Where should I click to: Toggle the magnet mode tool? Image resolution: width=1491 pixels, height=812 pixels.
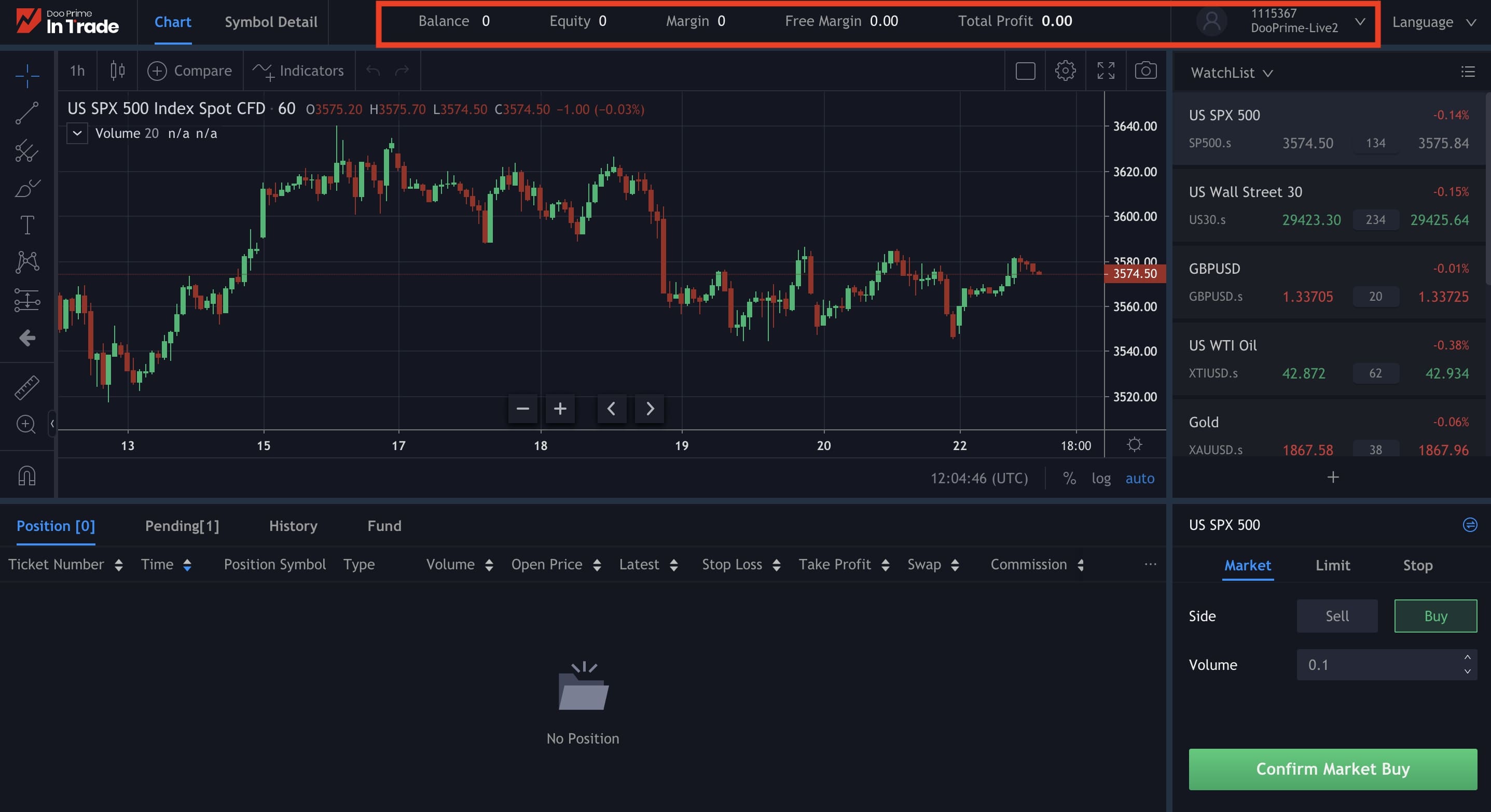(x=27, y=475)
